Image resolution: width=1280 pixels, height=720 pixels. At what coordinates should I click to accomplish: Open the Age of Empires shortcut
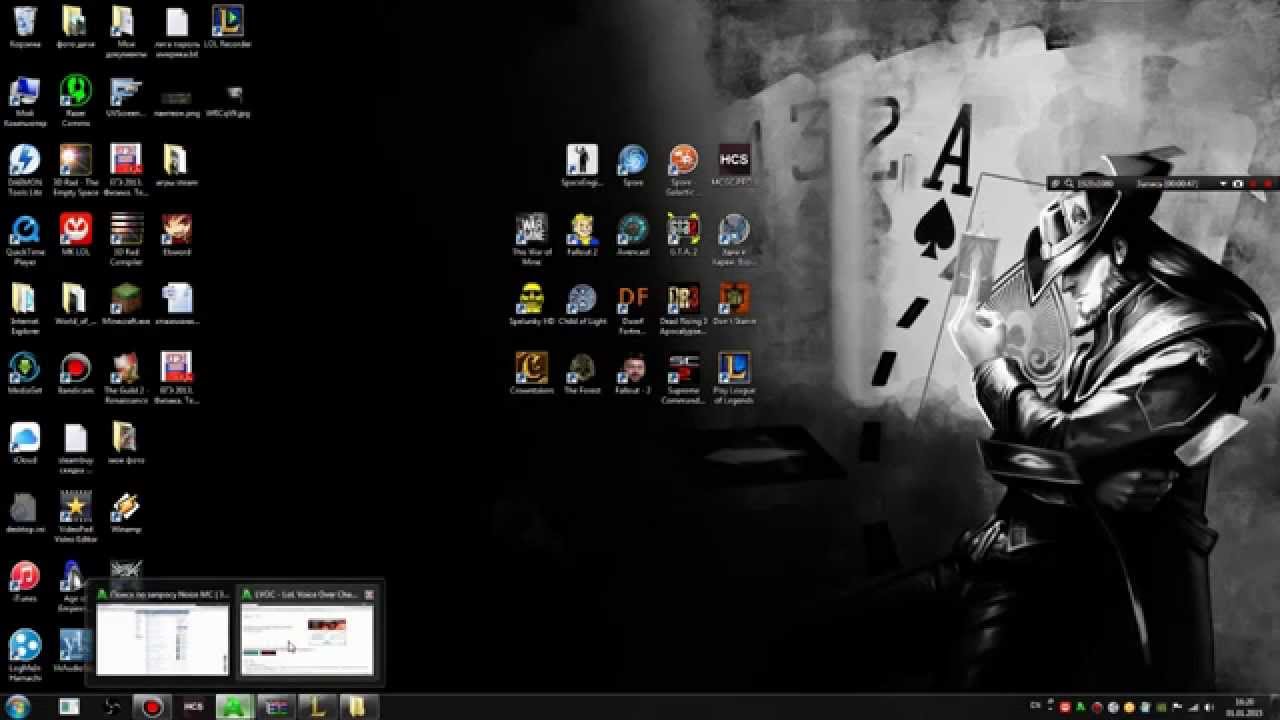[73, 583]
